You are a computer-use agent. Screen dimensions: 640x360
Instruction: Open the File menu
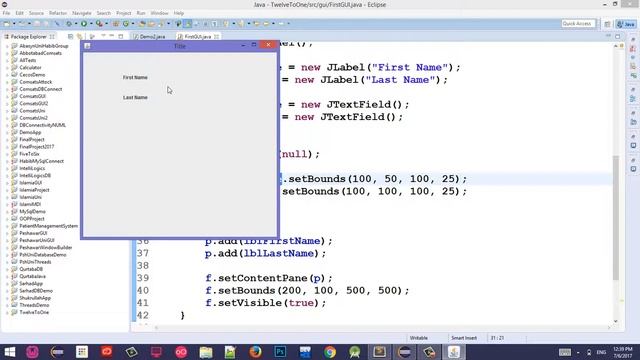[x=6, y=13]
